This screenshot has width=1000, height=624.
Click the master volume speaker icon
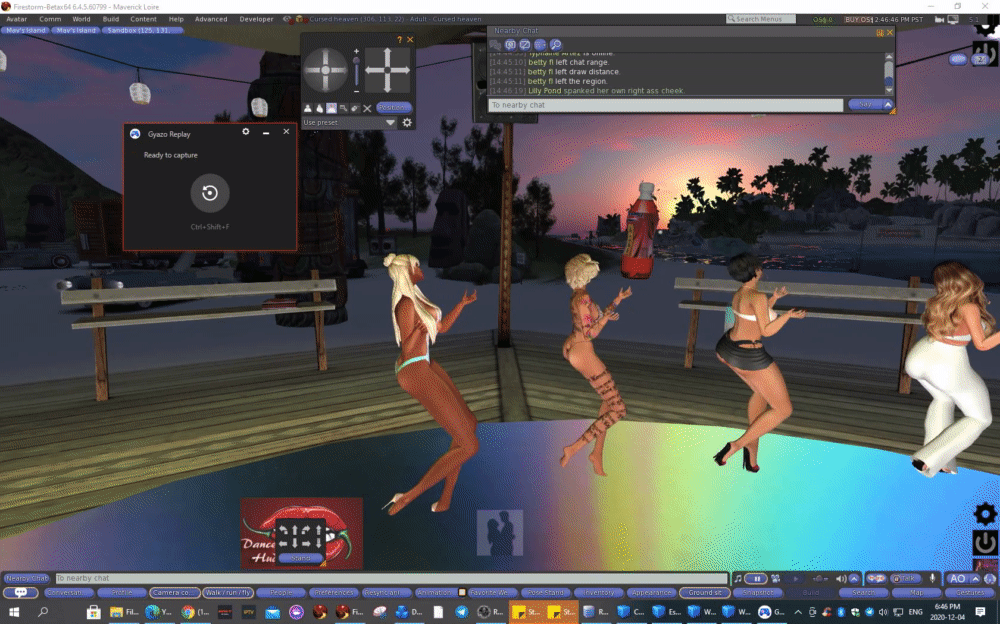click(841, 579)
